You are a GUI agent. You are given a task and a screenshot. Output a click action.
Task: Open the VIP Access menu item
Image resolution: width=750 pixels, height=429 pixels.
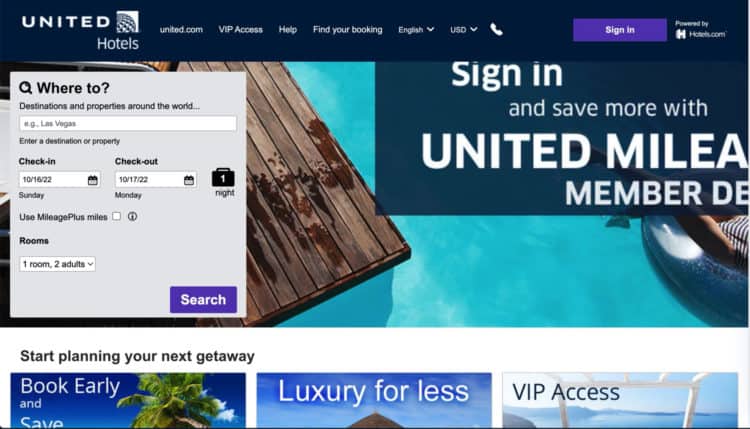[x=241, y=30]
